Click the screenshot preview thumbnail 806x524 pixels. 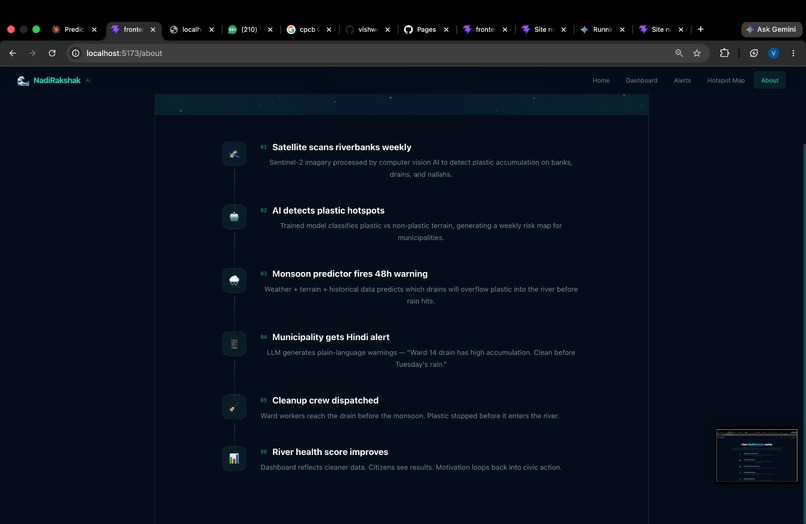pyautogui.click(x=757, y=456)
